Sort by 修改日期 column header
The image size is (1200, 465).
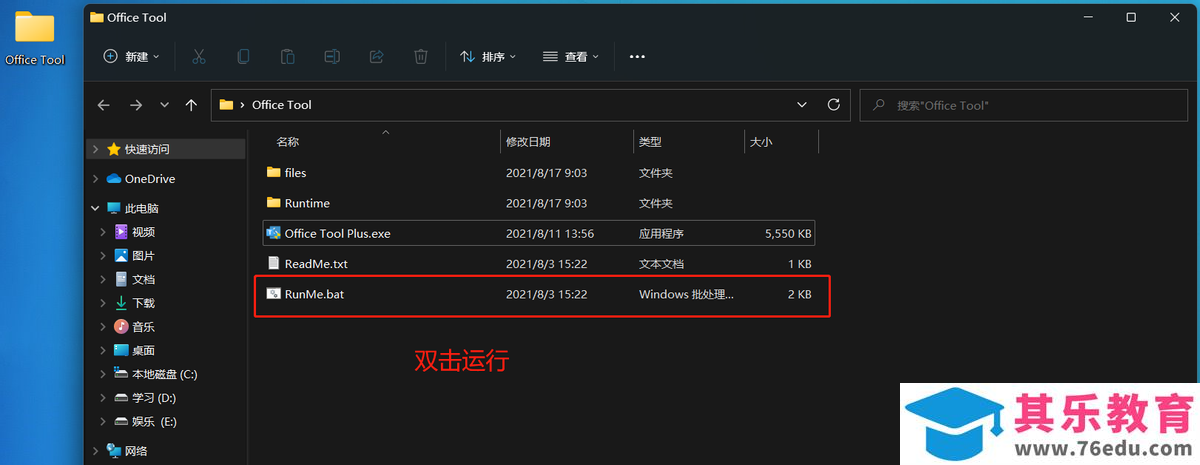(x=528, y=142)
